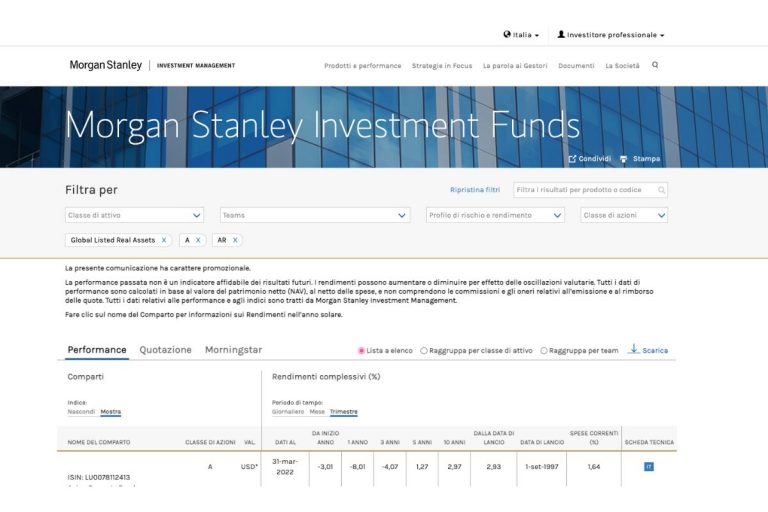The height and width of the screenshot is (512, 768).
Task: Click the Stampa printer icon
Action: coord(624,159)
